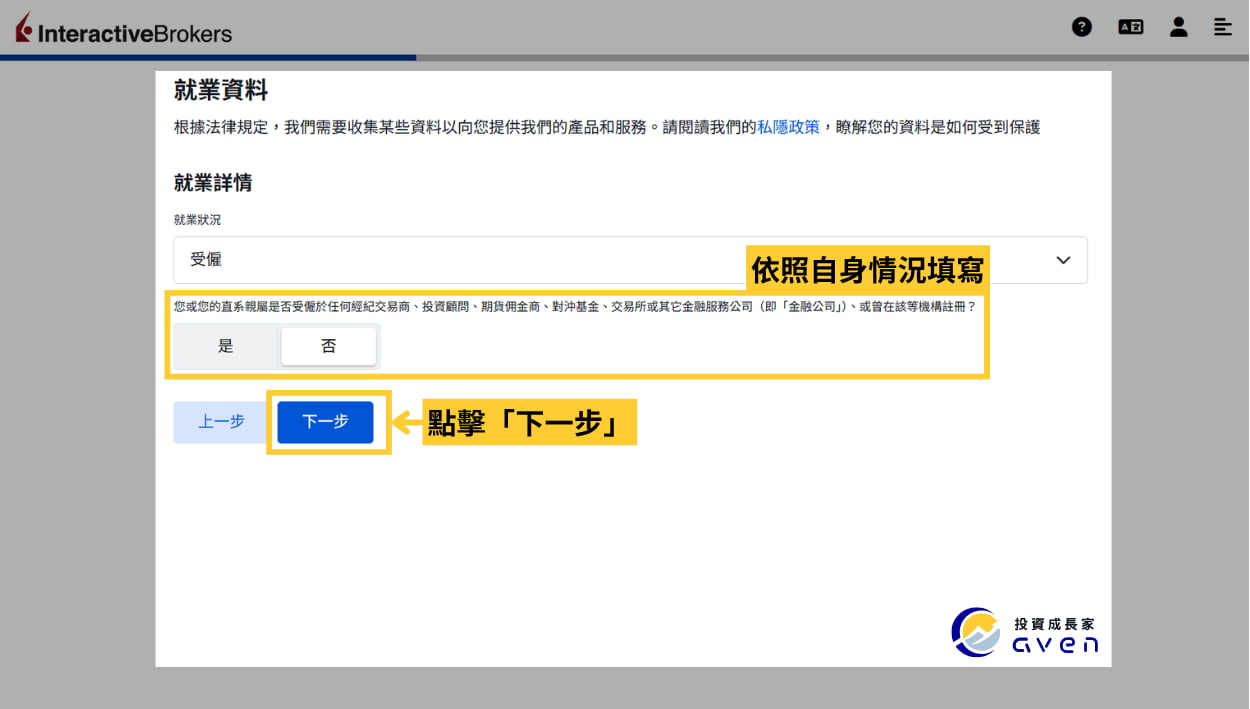1250x709 pixels.
Task: Click the 下一步 button
Action: click(325, 422)
